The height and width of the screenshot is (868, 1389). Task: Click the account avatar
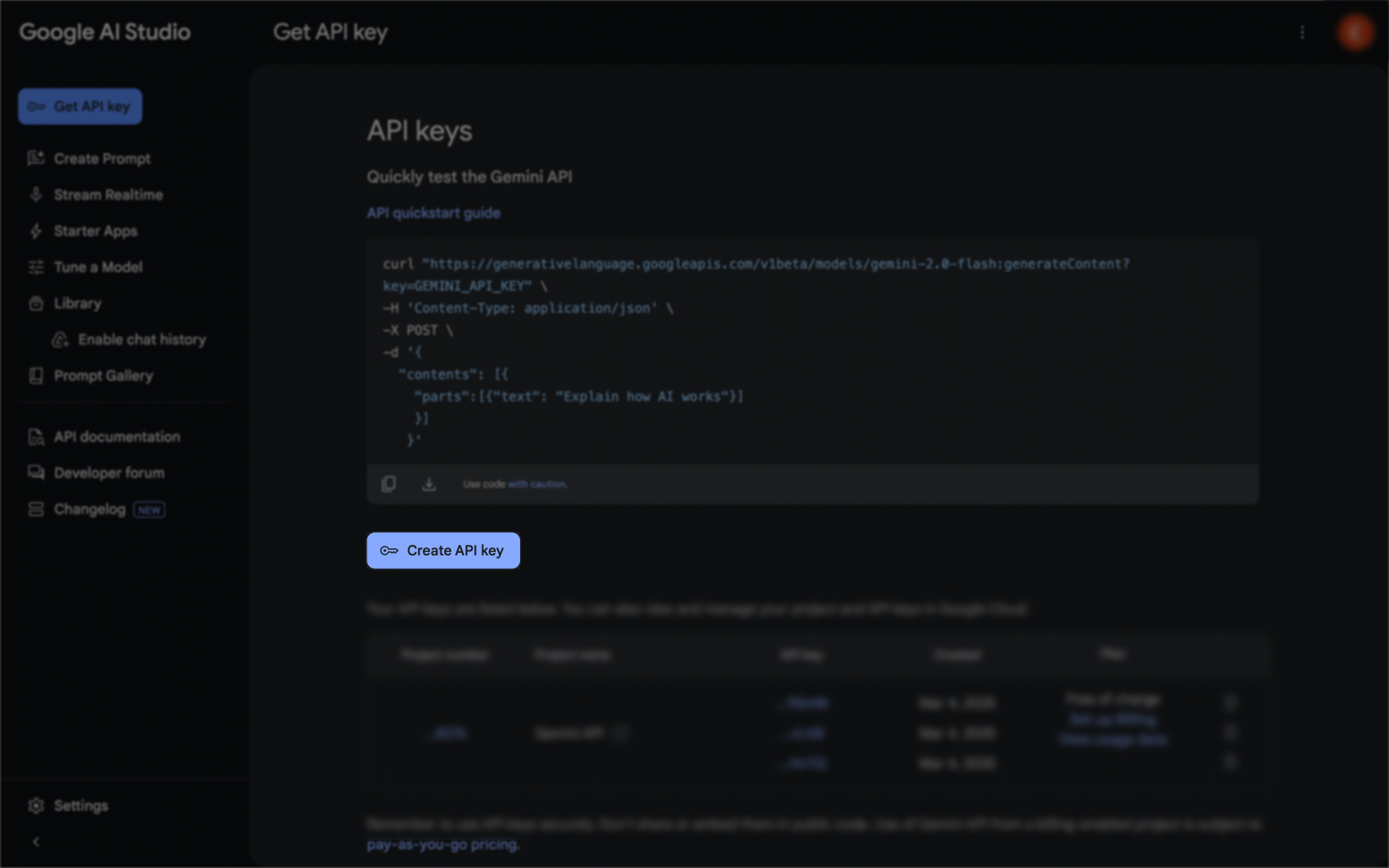pos(1355,32)
